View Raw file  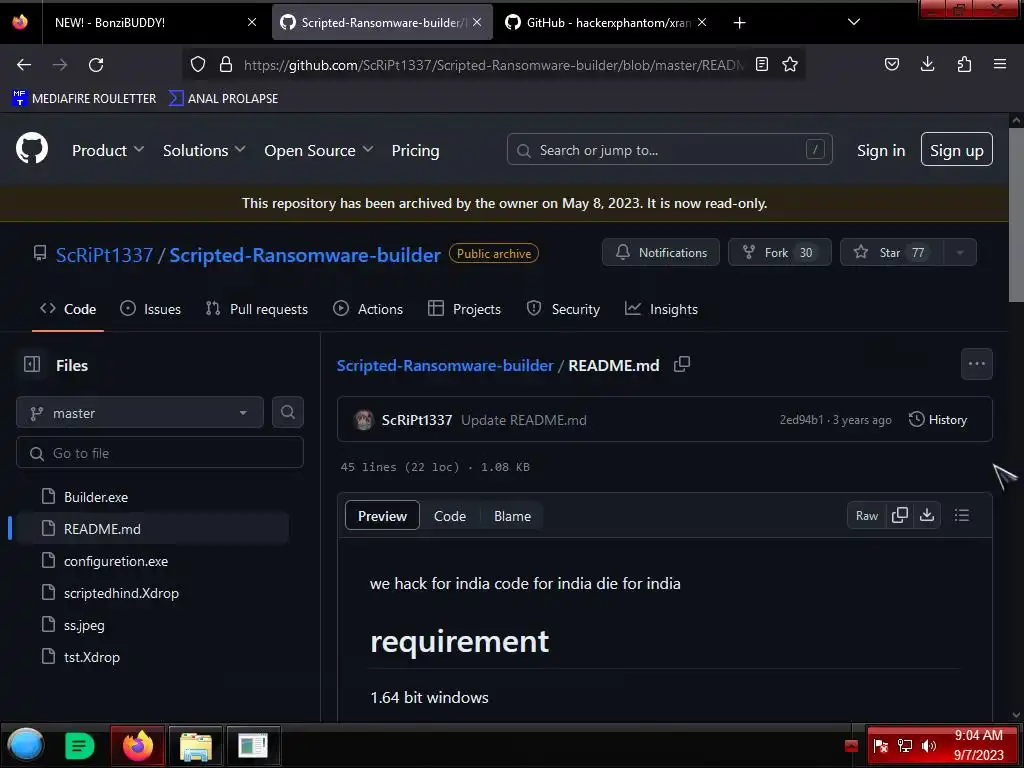[x=867, y=515]
